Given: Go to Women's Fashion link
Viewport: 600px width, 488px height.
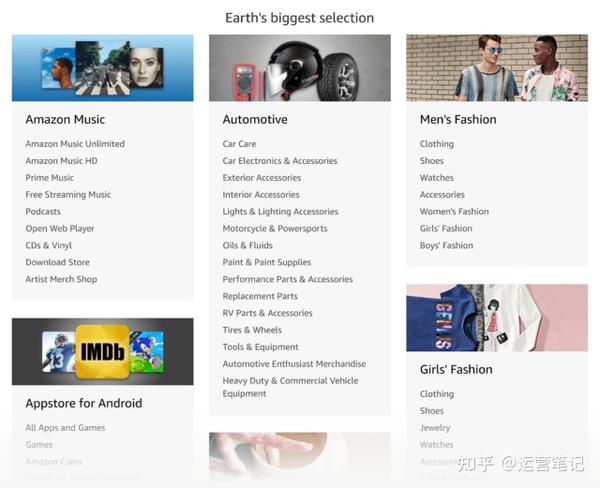Looking at the screenshot, I should coord(454,212).
